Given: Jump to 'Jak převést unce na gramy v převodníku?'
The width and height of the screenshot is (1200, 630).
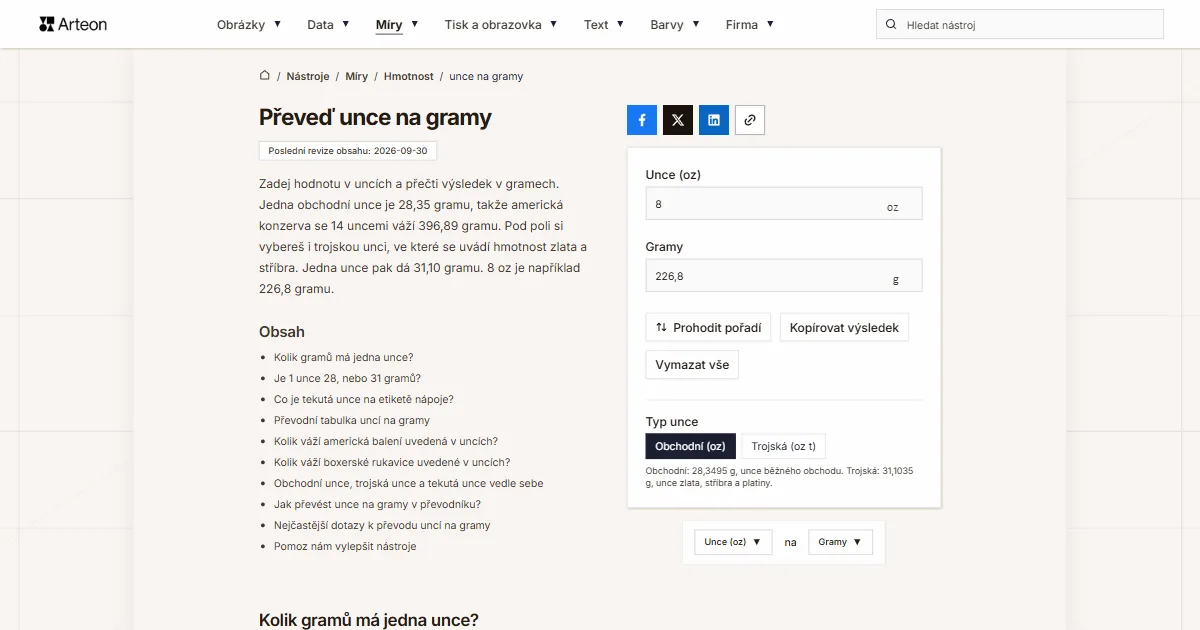Looking at the screenshot, I should pyautogui.click(x=377, y=504).
